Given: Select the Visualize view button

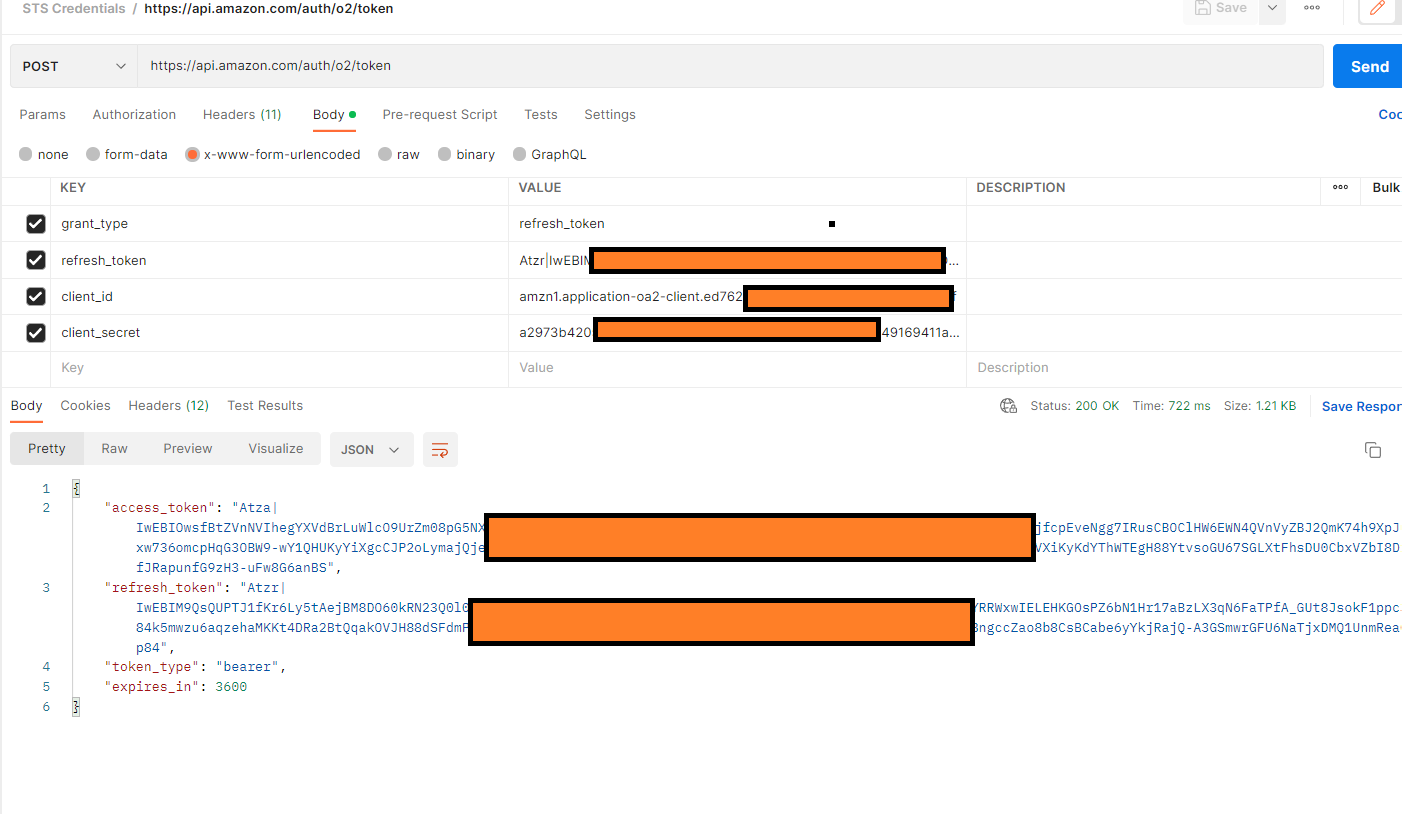Looking at the screenshot, I should pos(276,449).
